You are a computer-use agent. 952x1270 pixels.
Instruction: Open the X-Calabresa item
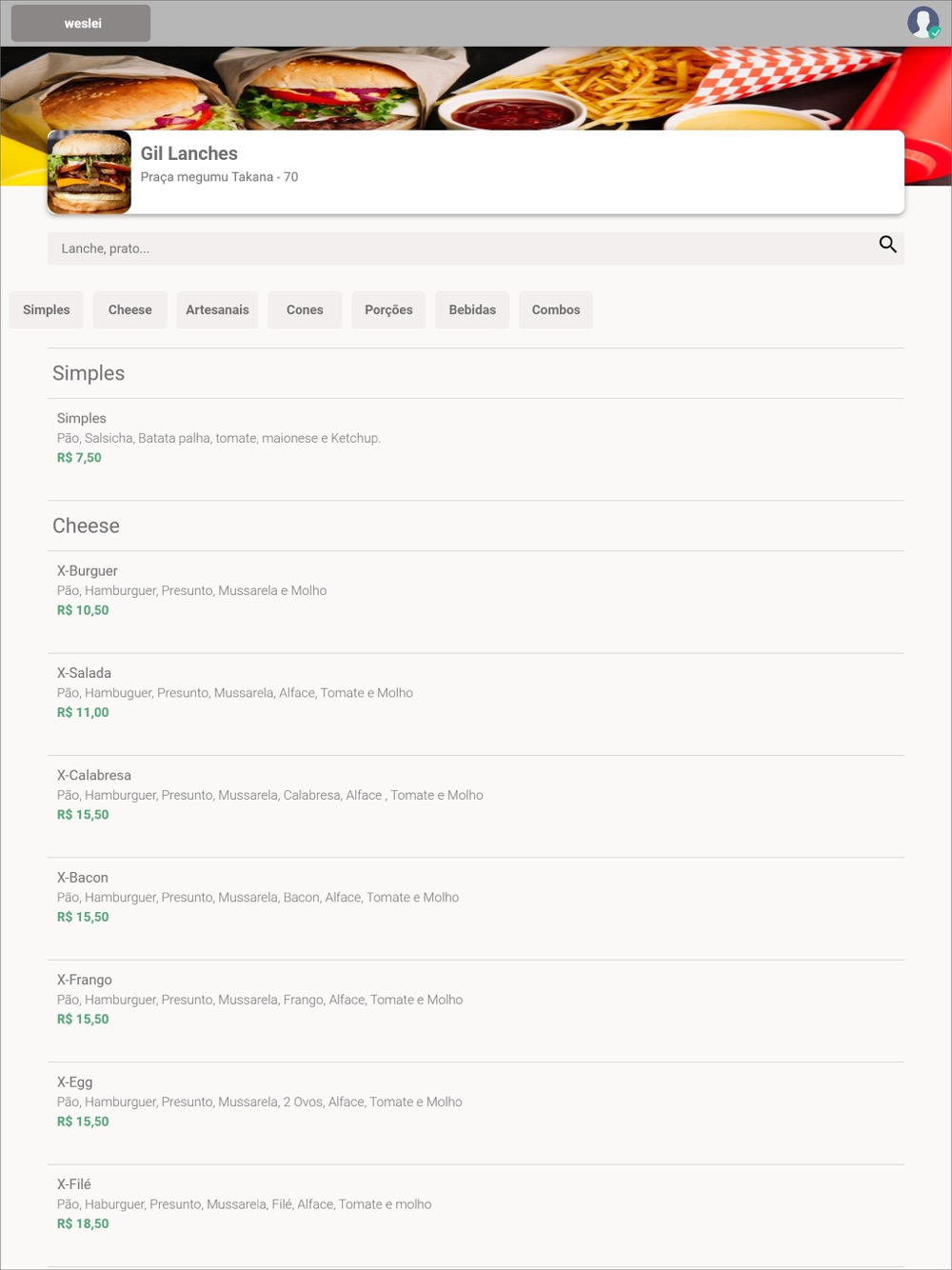click(94, 775)
